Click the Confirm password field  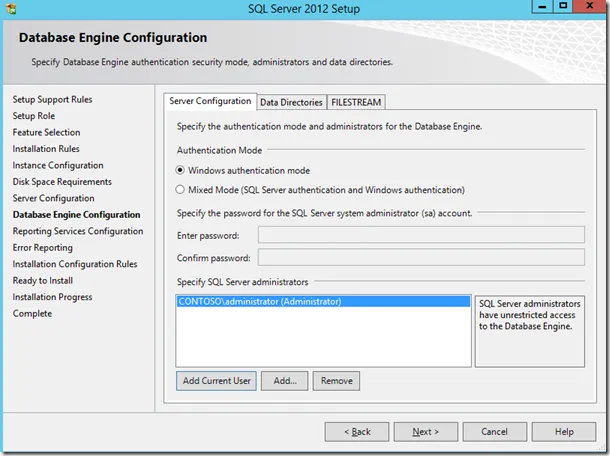pos(421,258)
